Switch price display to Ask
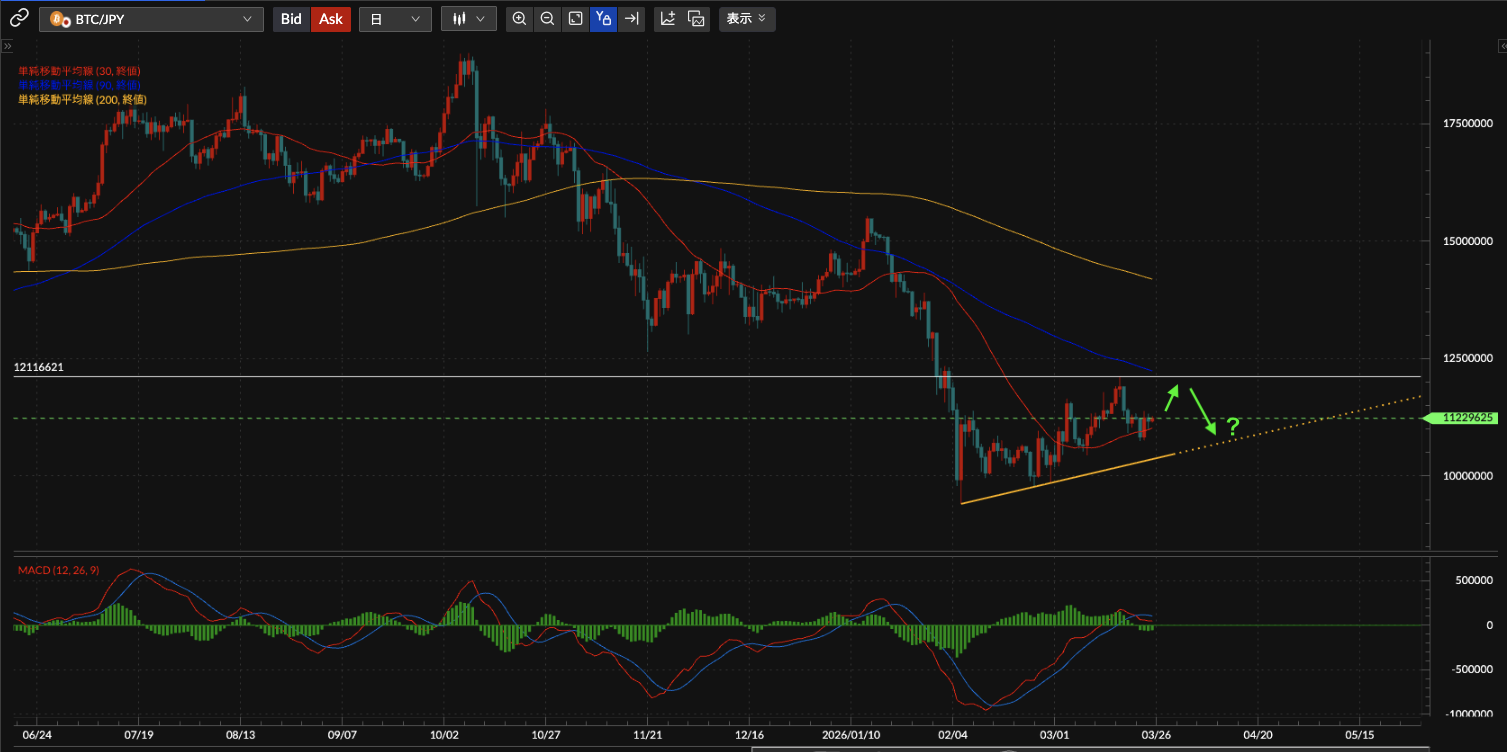The image size is (1507, 752). tap(331, 19)
